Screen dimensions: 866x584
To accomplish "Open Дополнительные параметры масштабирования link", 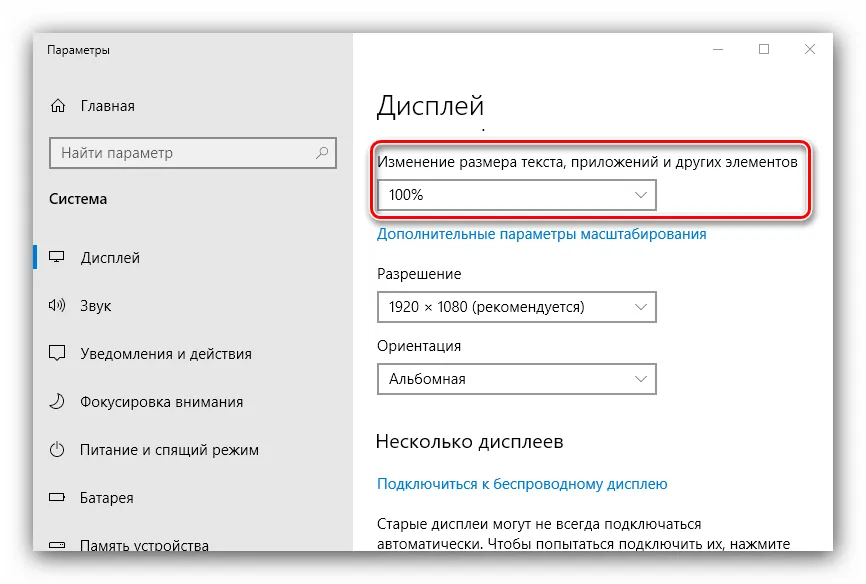I will coord(541,234).
